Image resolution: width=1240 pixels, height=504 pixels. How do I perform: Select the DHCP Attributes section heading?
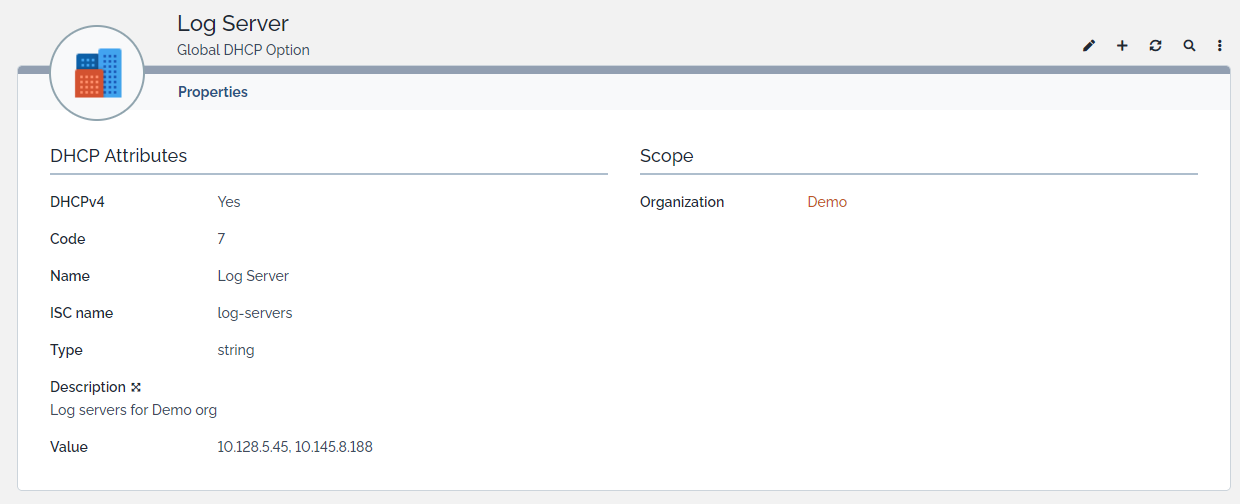point(118,156)
